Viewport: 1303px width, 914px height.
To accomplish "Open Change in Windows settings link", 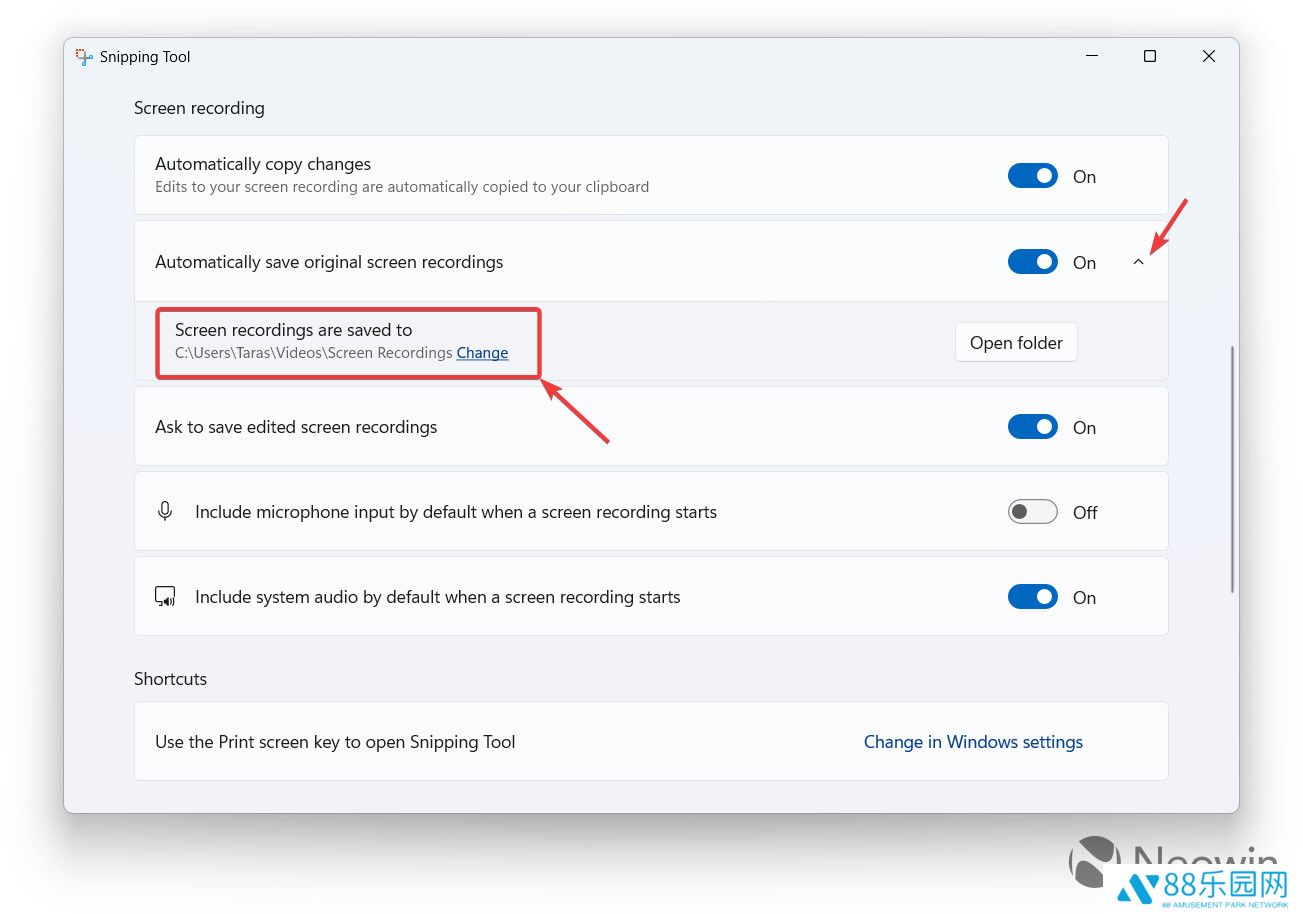I will point(973,742).
